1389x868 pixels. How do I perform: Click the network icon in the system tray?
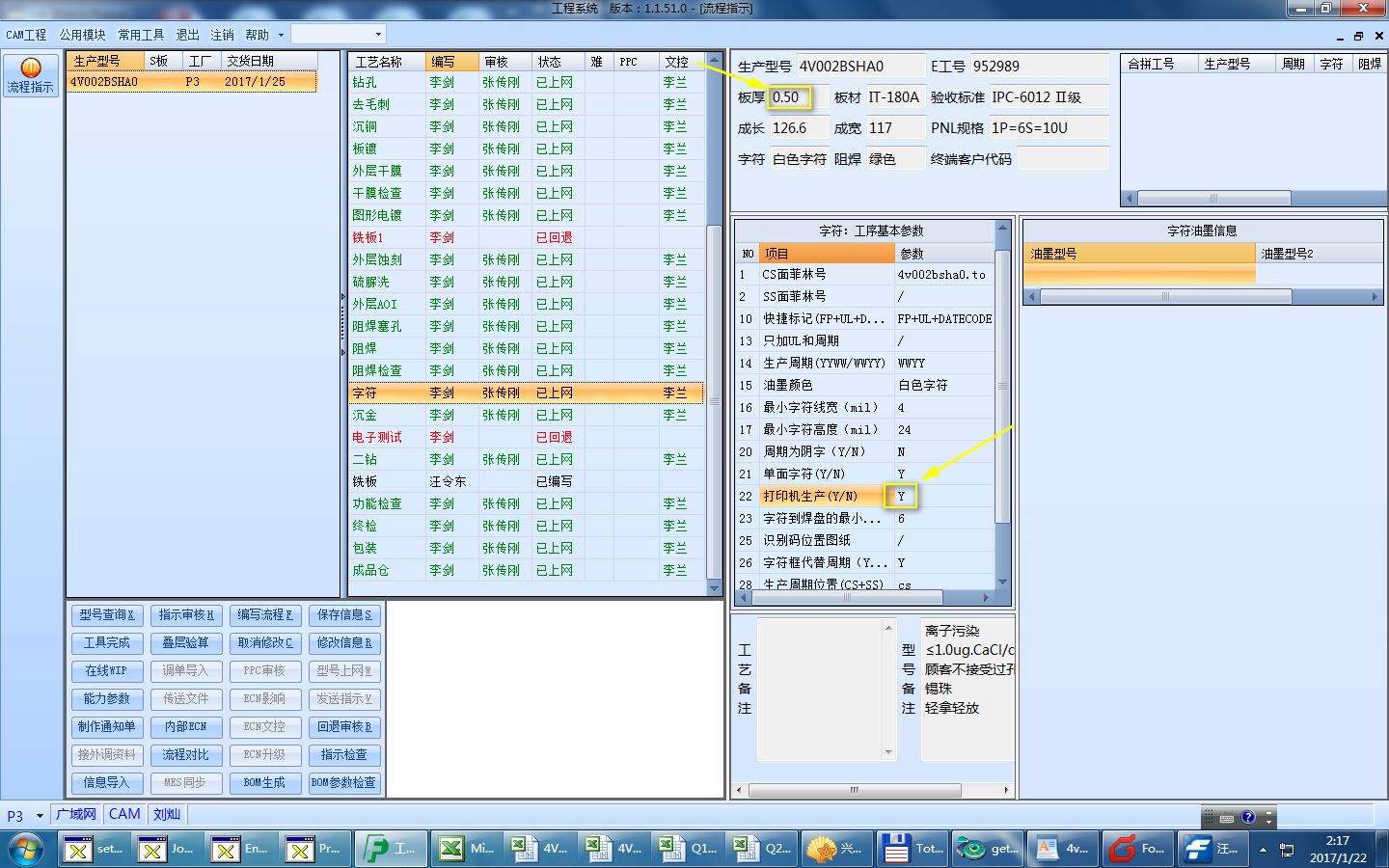coord(1287,850)
